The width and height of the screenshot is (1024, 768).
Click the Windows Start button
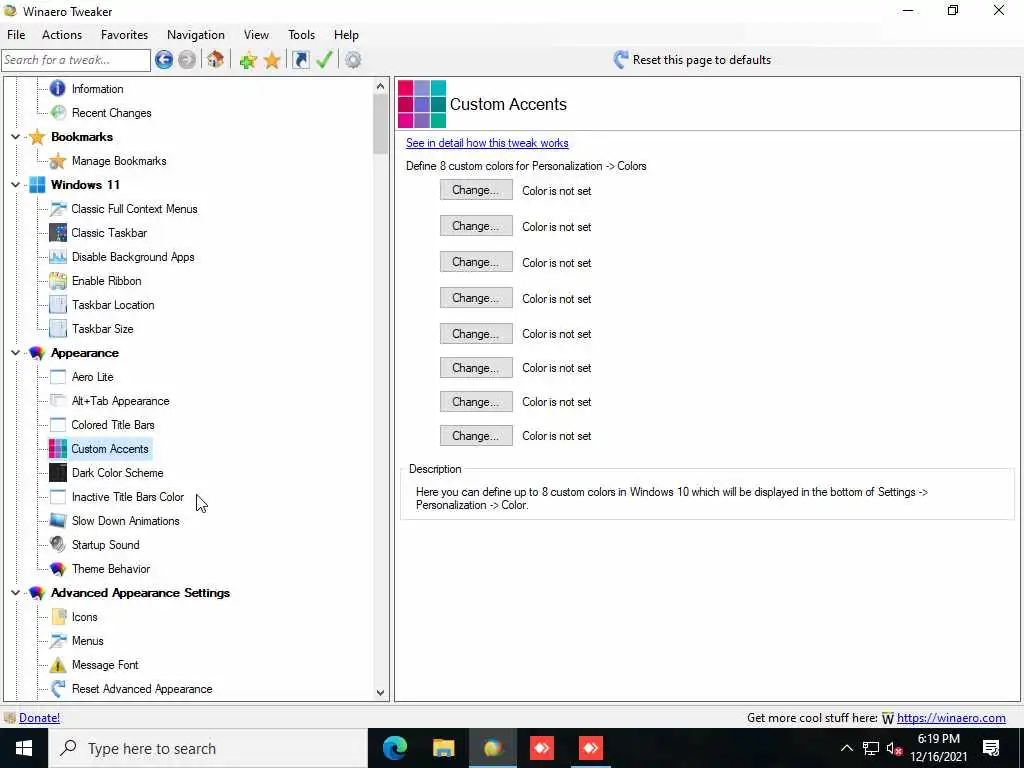[x=24, y=748]
